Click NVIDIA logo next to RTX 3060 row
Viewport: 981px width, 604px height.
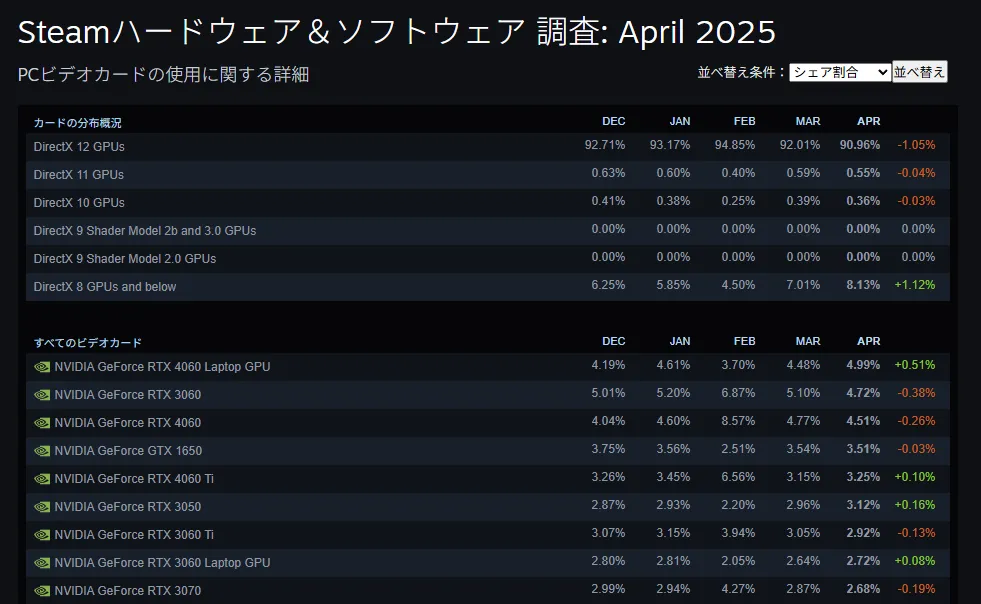pyautogui.click(x=42, y=395)
